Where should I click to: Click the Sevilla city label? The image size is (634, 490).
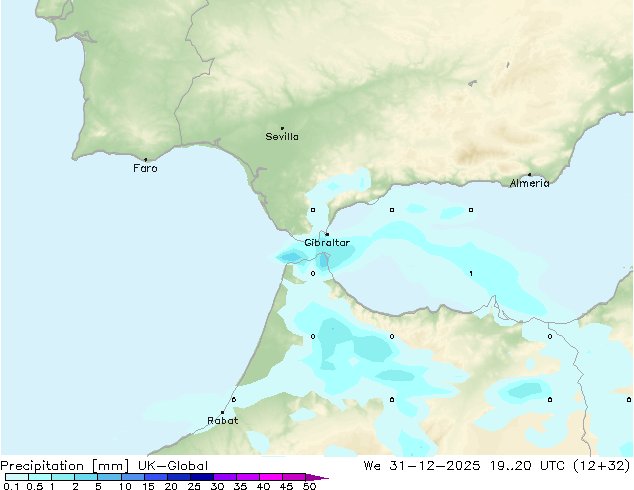coord(282,137)
